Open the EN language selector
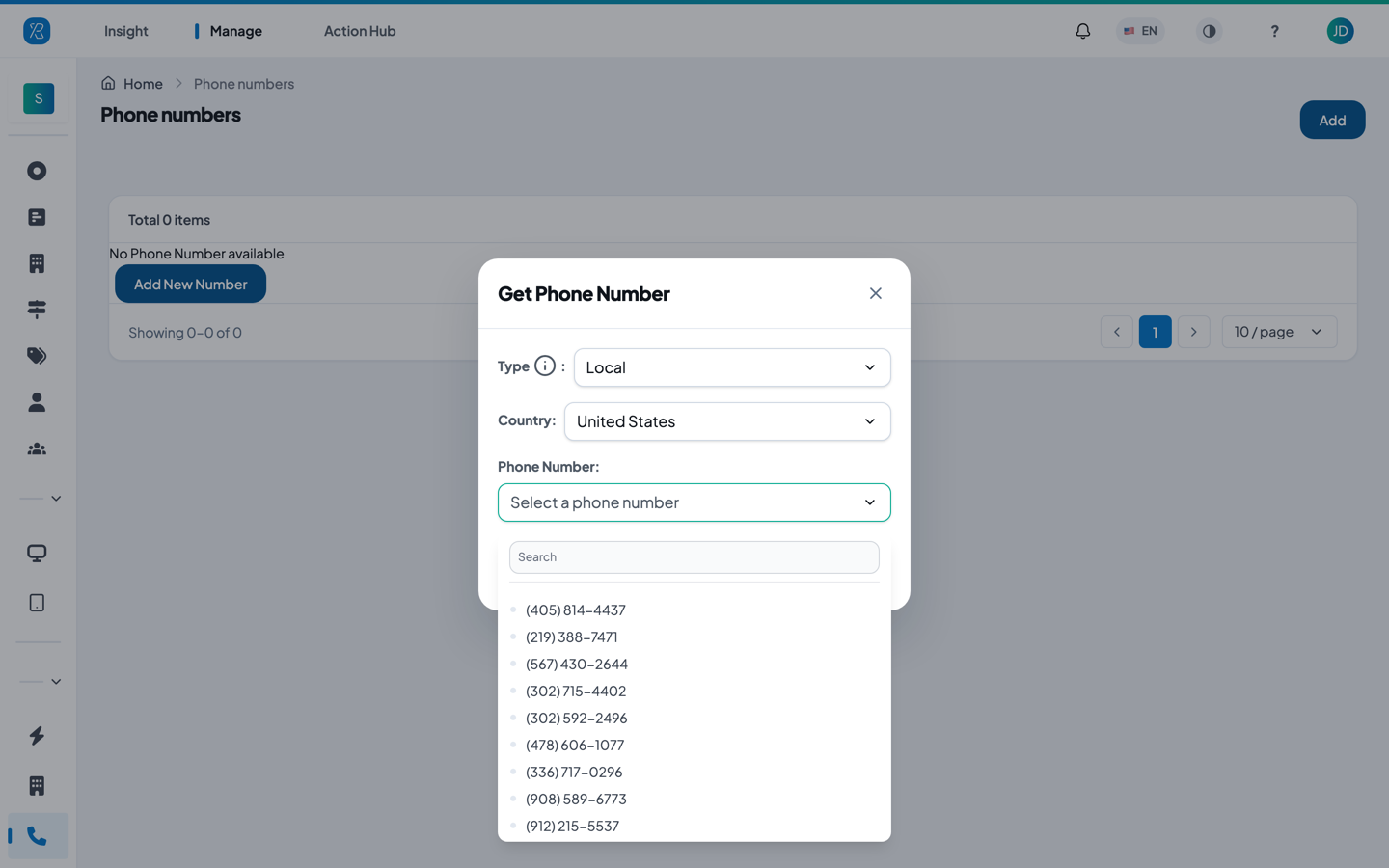1389x868 pixels. [1140, 31]
